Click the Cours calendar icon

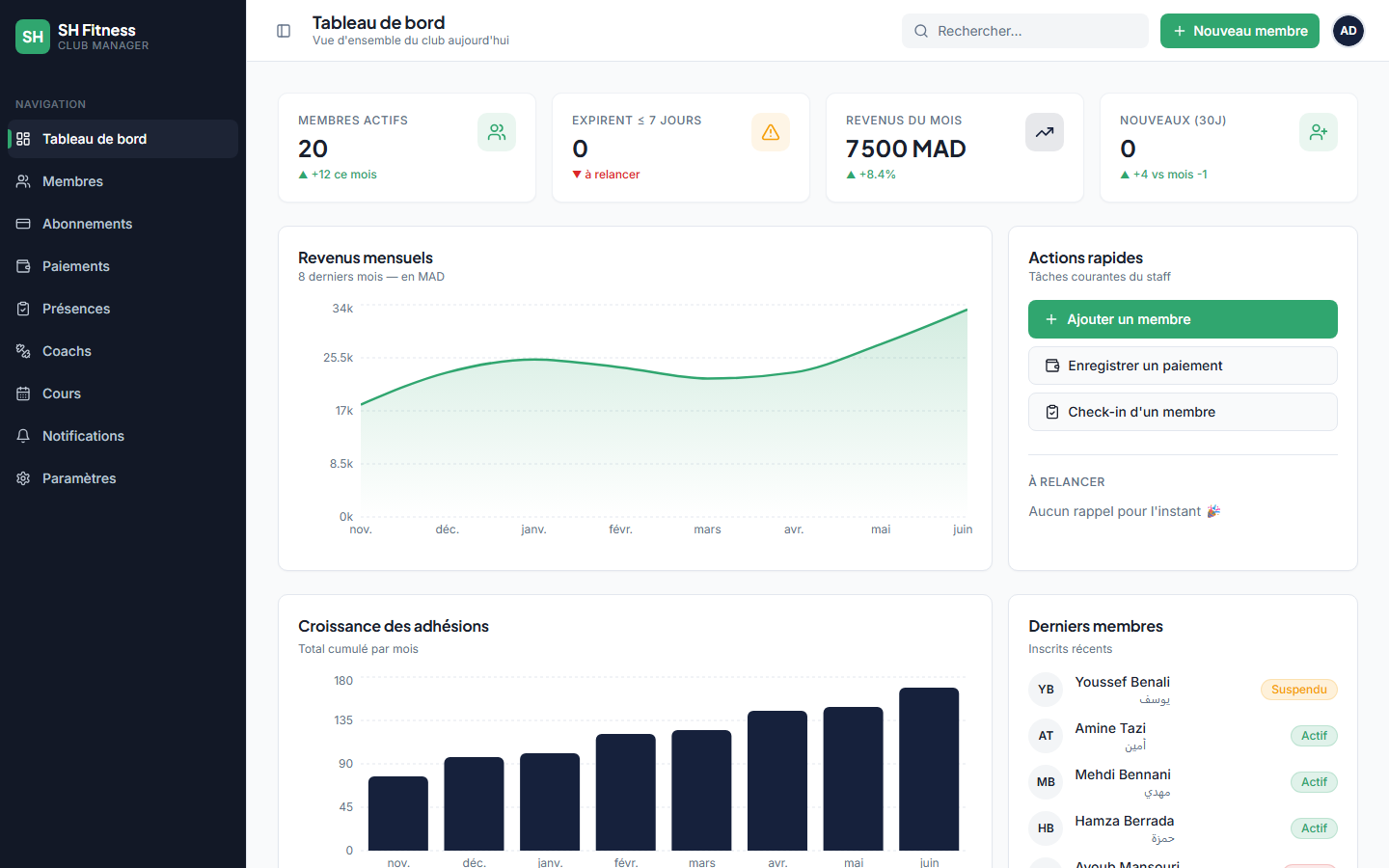pyautogui.click(x=23, y=393)
